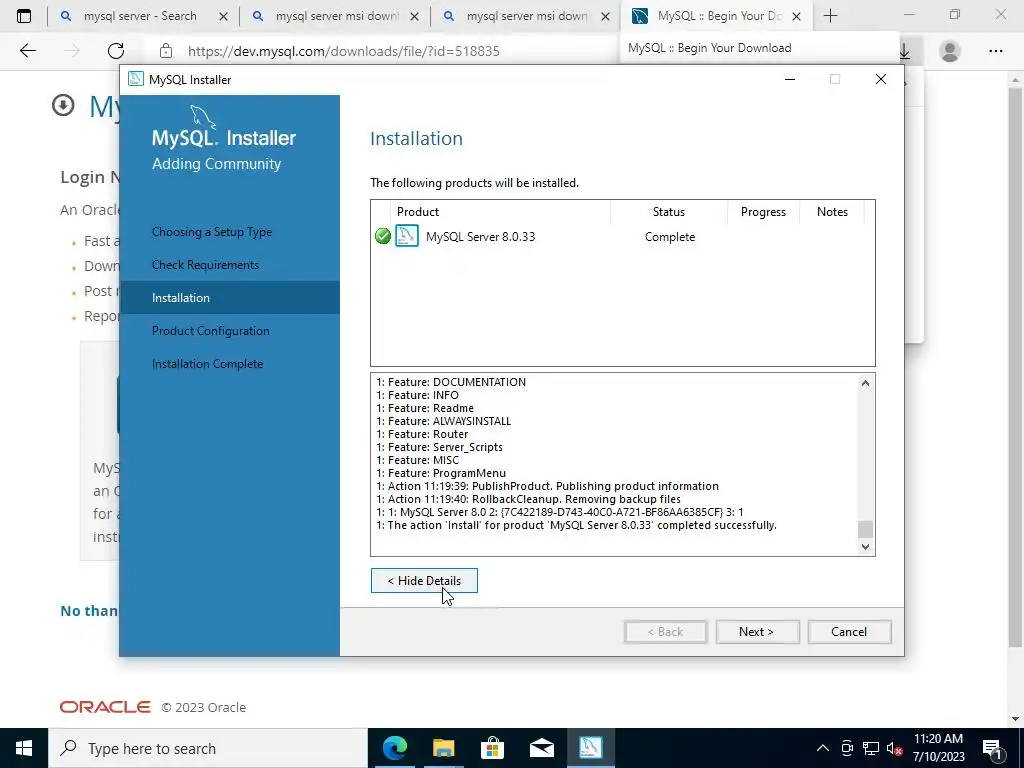This screenshot has height=768, width=1024.
Task: Go back in the browser
Action: click(27, 50)
